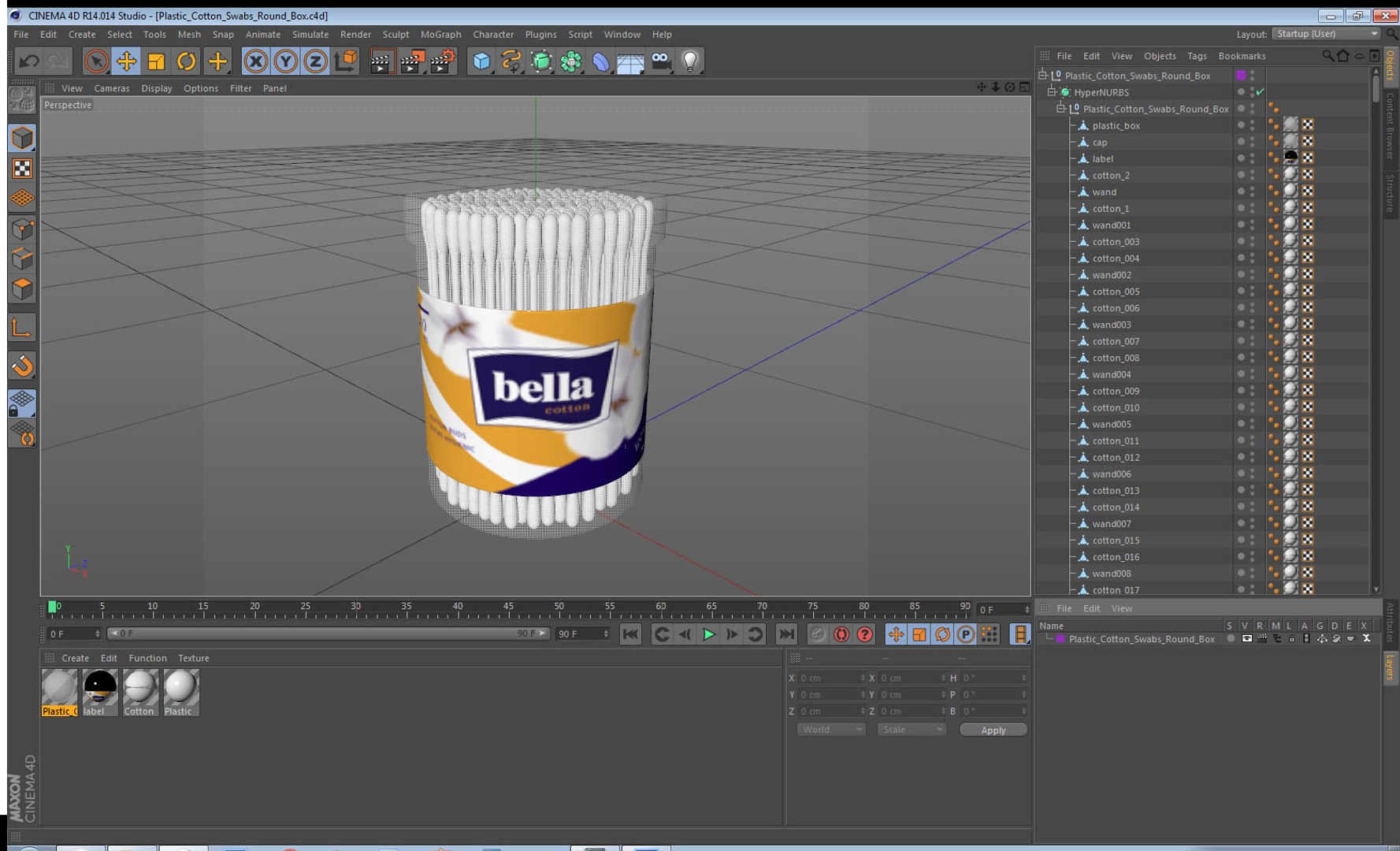Open the Simulate menu
Screen dimensions: 1400x851
[310, 34]
